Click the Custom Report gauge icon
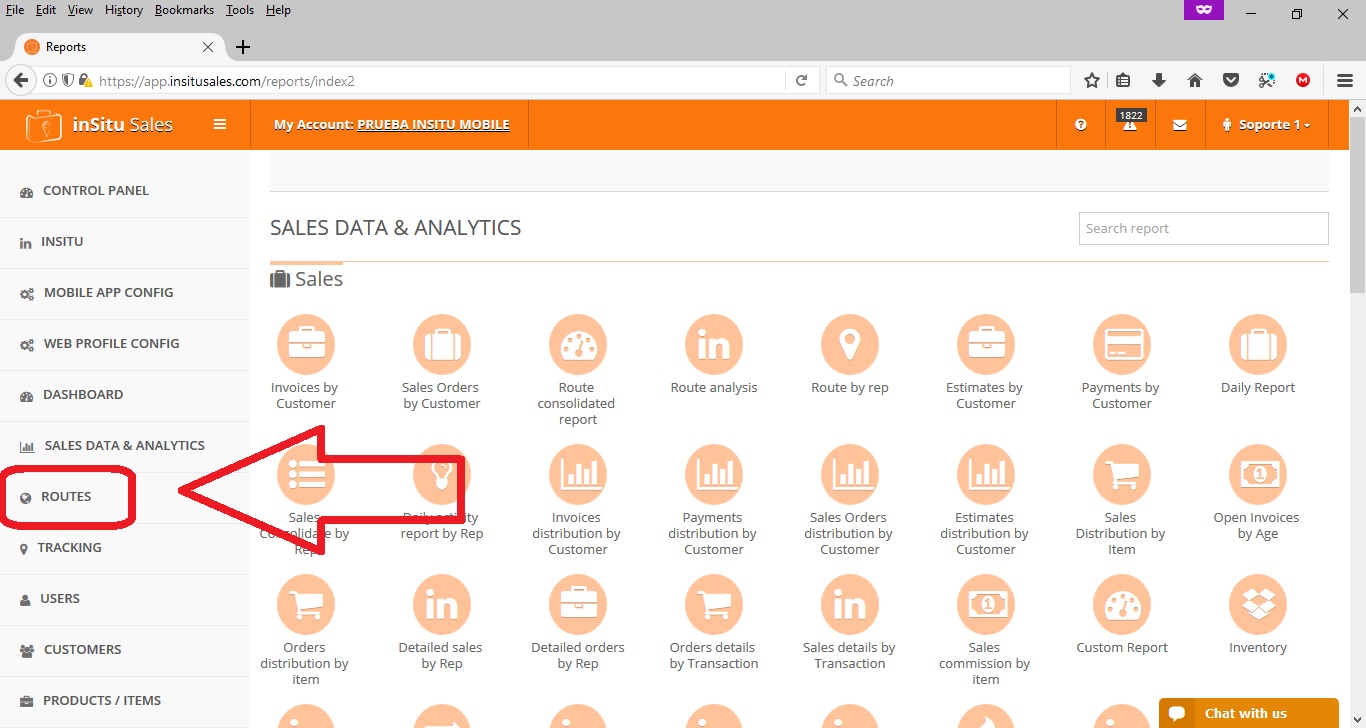Viewport: 1366px width, 728px height. [x=1121, y=605]
